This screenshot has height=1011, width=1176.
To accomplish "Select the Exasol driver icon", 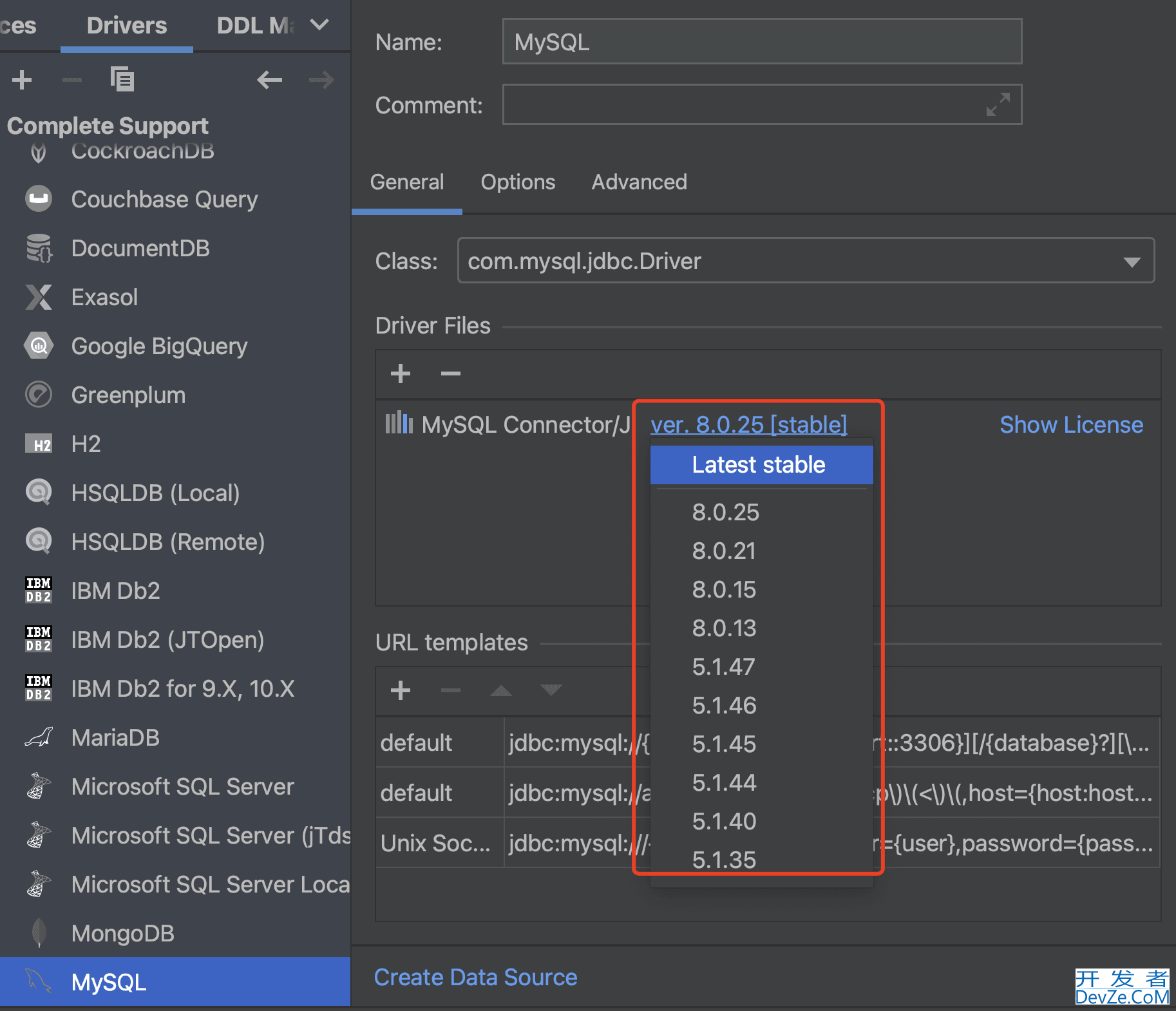I will pos(39,297).
